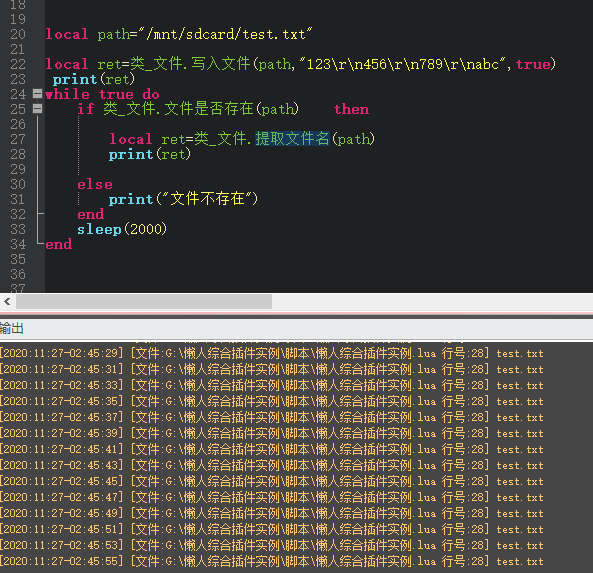Click the final 'end' on line 34
This screenshot has width=593, height=573.
tap(59, 244)
